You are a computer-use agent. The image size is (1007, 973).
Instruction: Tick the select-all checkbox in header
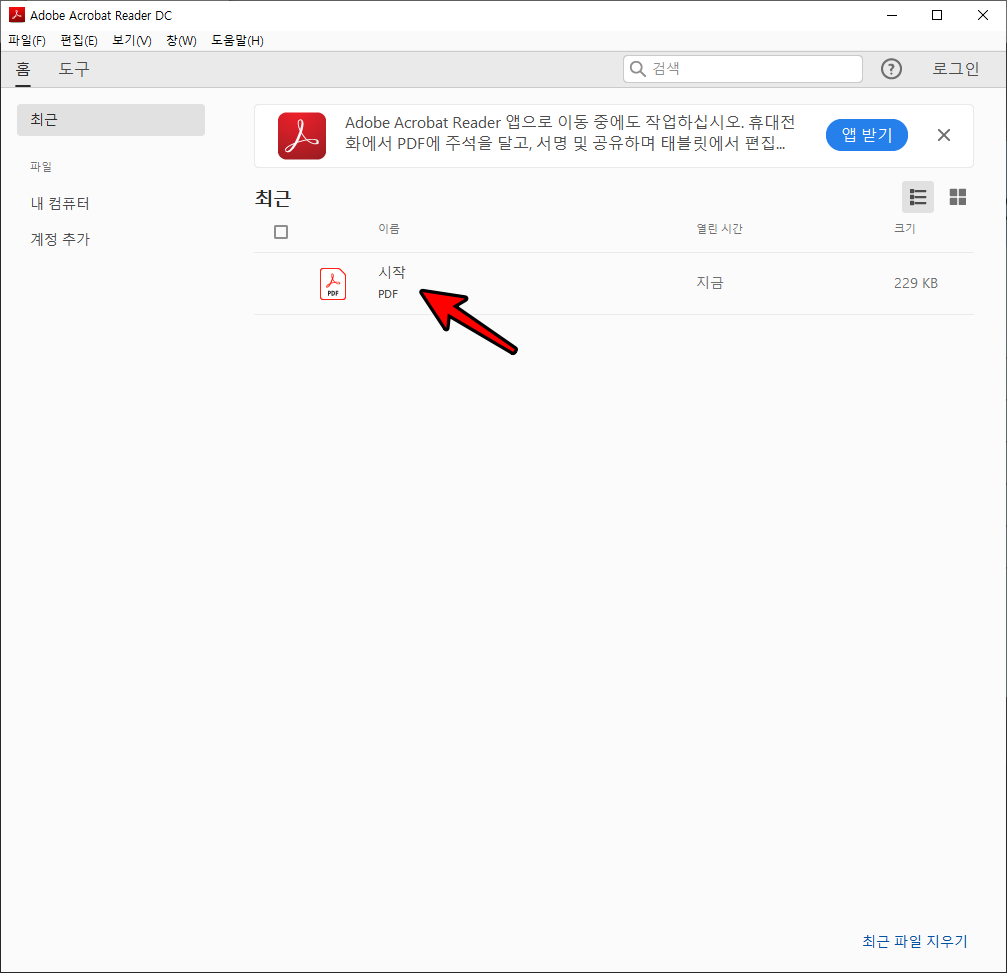coord(281,232)
